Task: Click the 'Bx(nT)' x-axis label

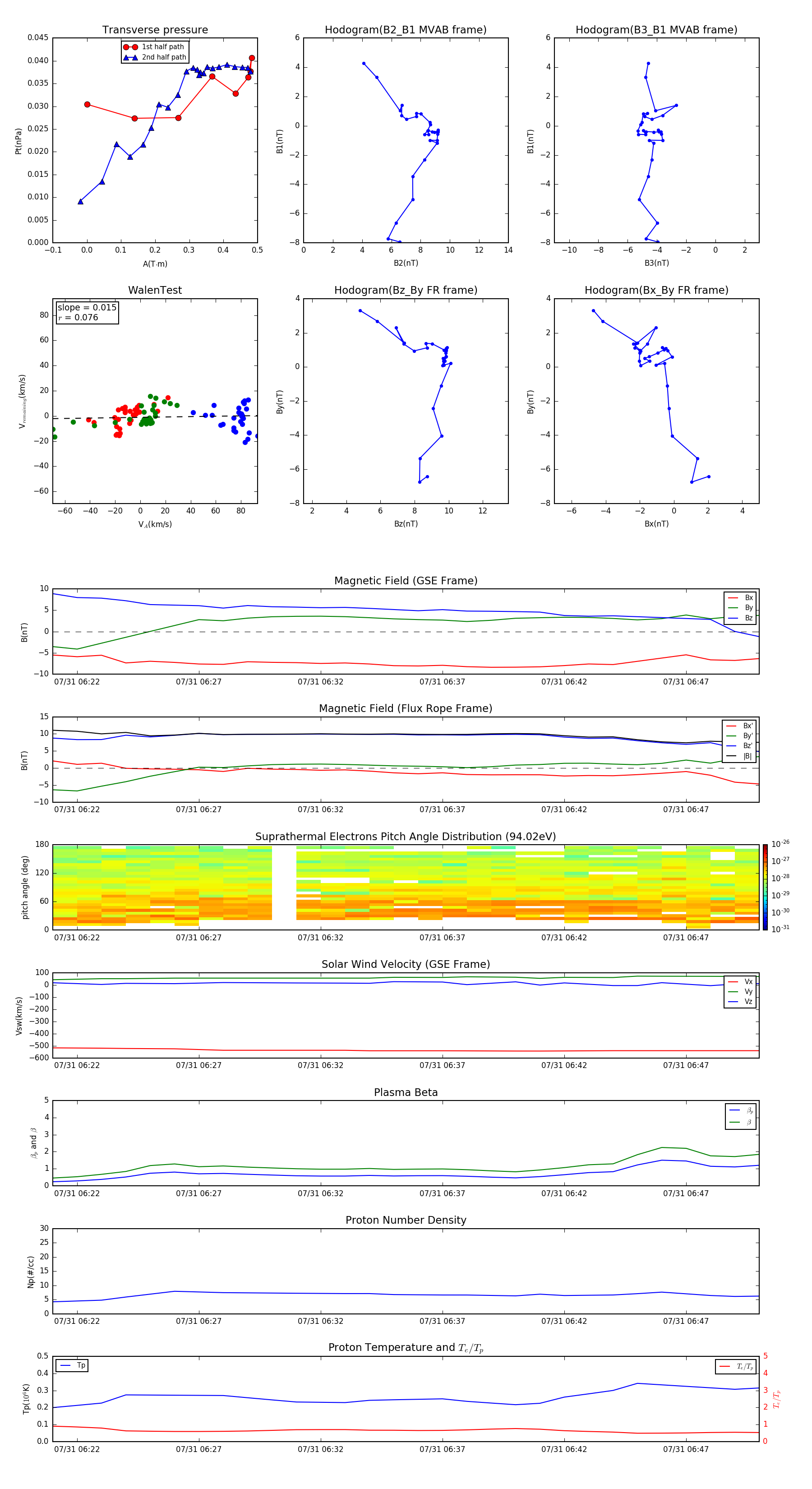Action: (x=656, y=524)
